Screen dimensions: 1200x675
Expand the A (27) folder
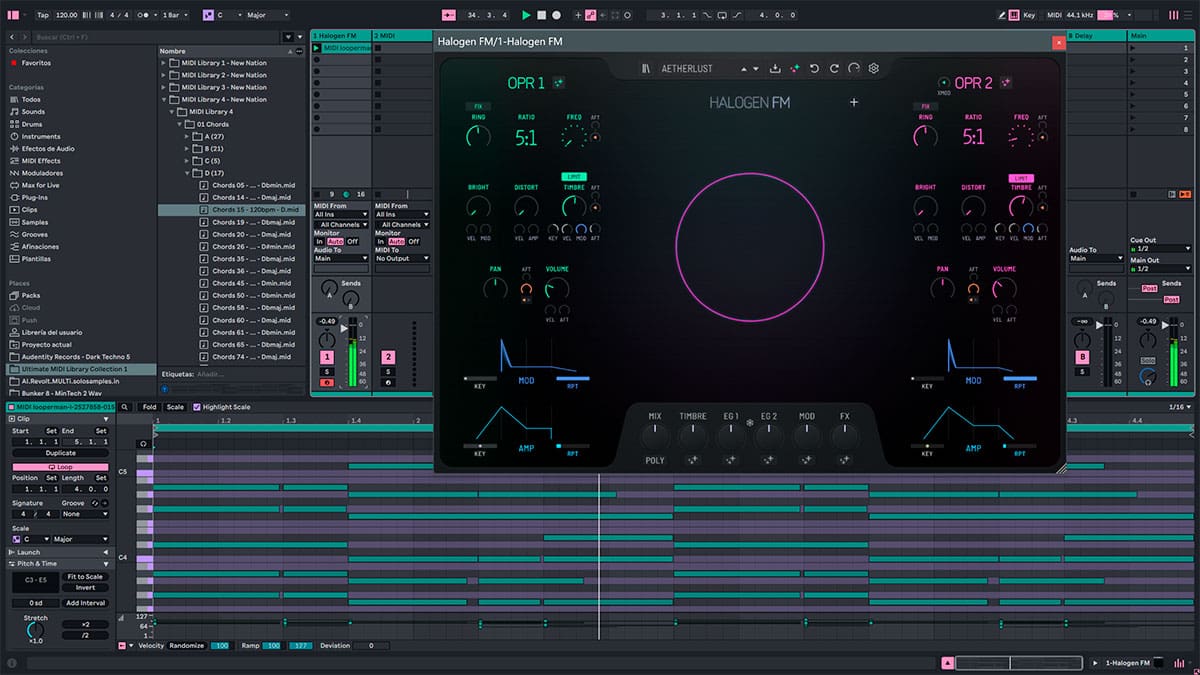click(x=186, y=136)
